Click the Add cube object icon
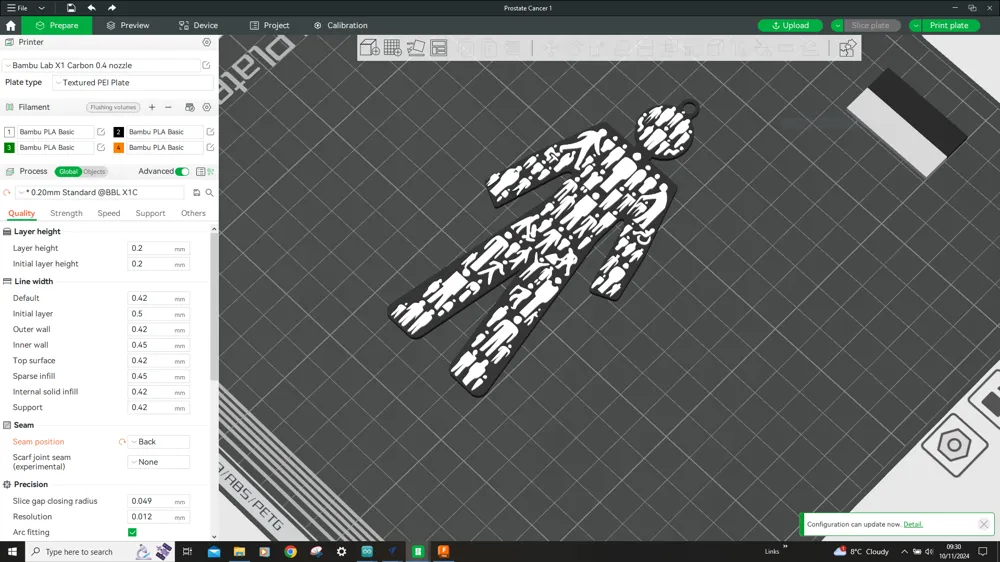 click(x=369, y=48)
